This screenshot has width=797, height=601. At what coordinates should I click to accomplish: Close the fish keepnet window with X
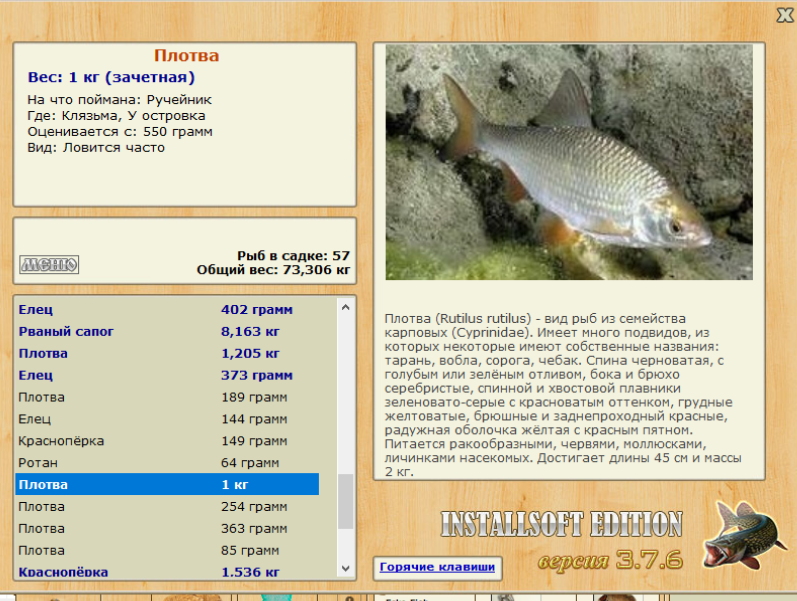(785, 15)
